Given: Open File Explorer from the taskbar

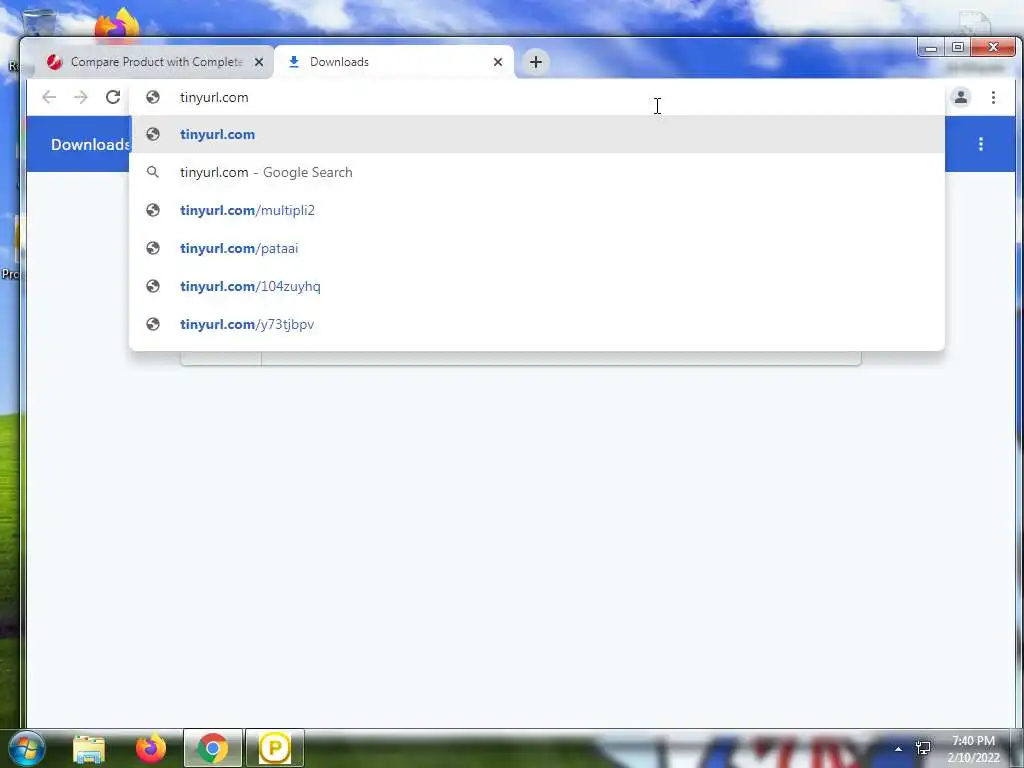Looking at the screenshot, I should (89, 748).
